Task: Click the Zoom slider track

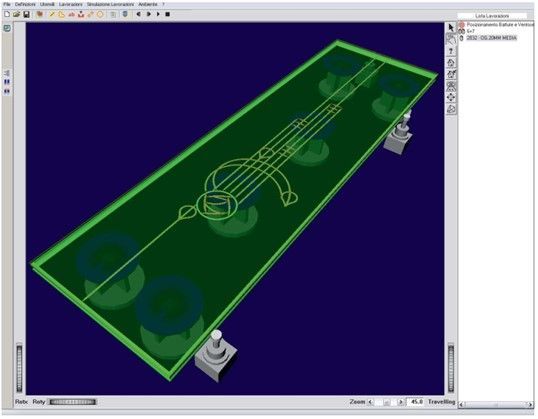Action: pos(385,402)
